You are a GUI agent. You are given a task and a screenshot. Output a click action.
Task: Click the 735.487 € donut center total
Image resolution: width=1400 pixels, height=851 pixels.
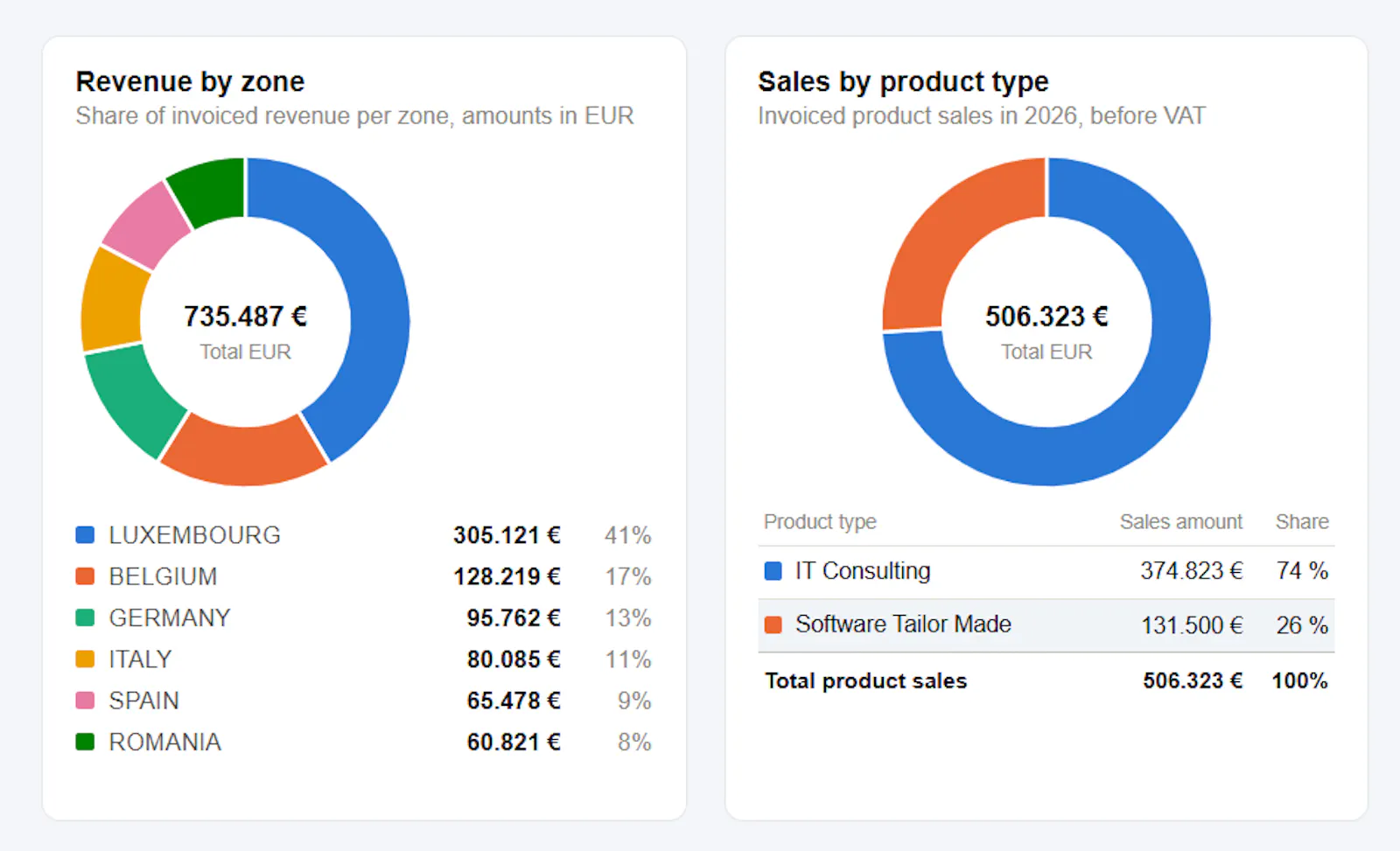click(245, 316)
